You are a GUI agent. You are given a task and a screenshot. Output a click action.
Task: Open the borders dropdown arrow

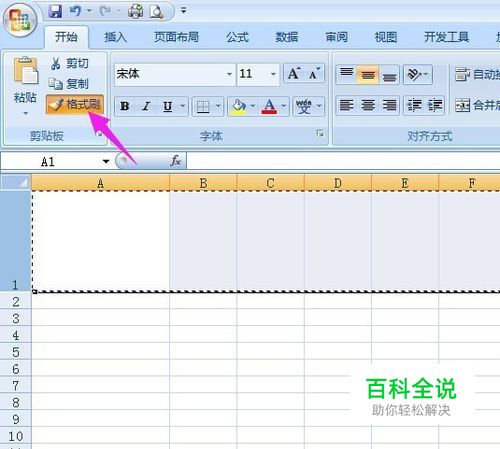tap(218, 106)
